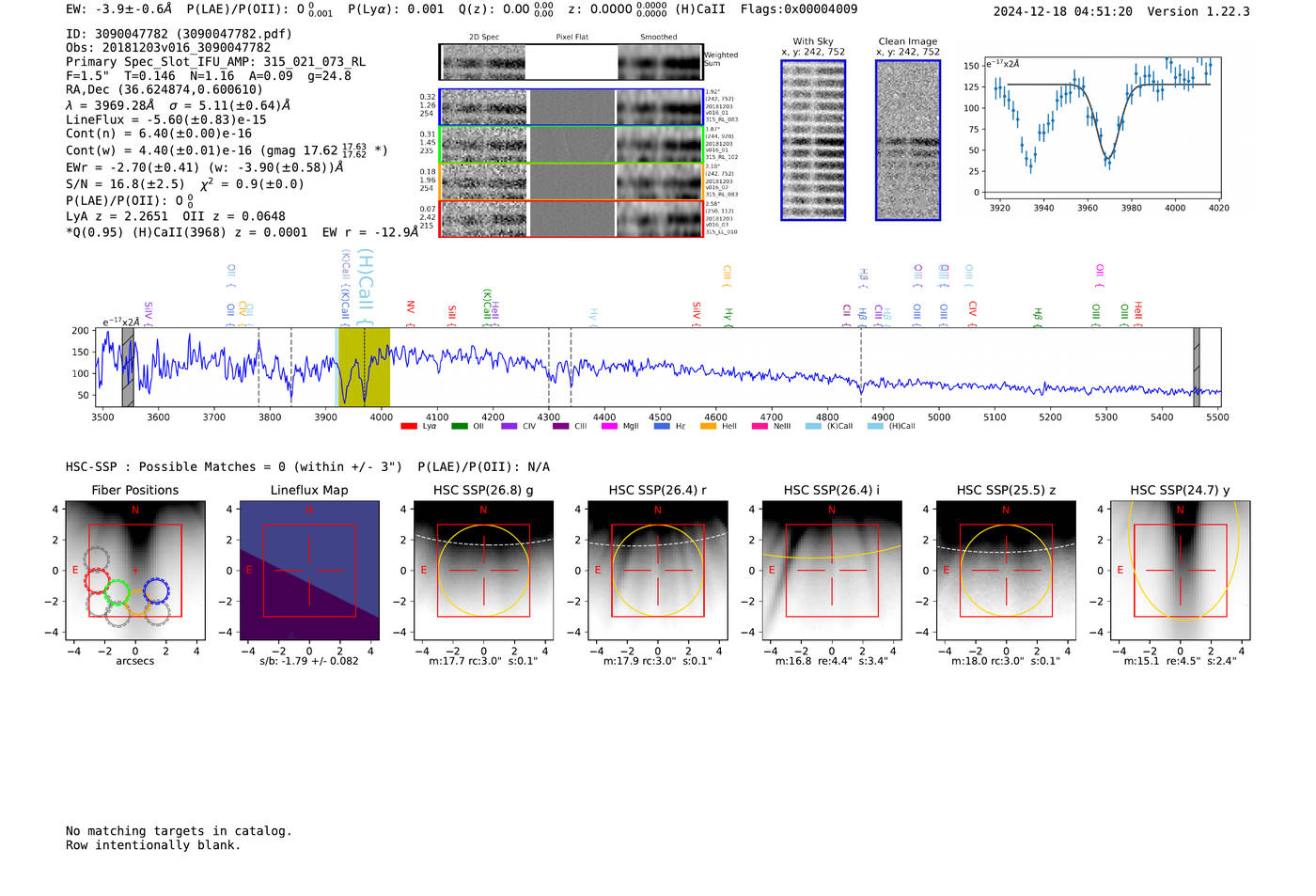Viewport: 1316px width, 896px height.
Task: Open the HSC SSP(26.8) g image
Action: [x=483, y=570]
